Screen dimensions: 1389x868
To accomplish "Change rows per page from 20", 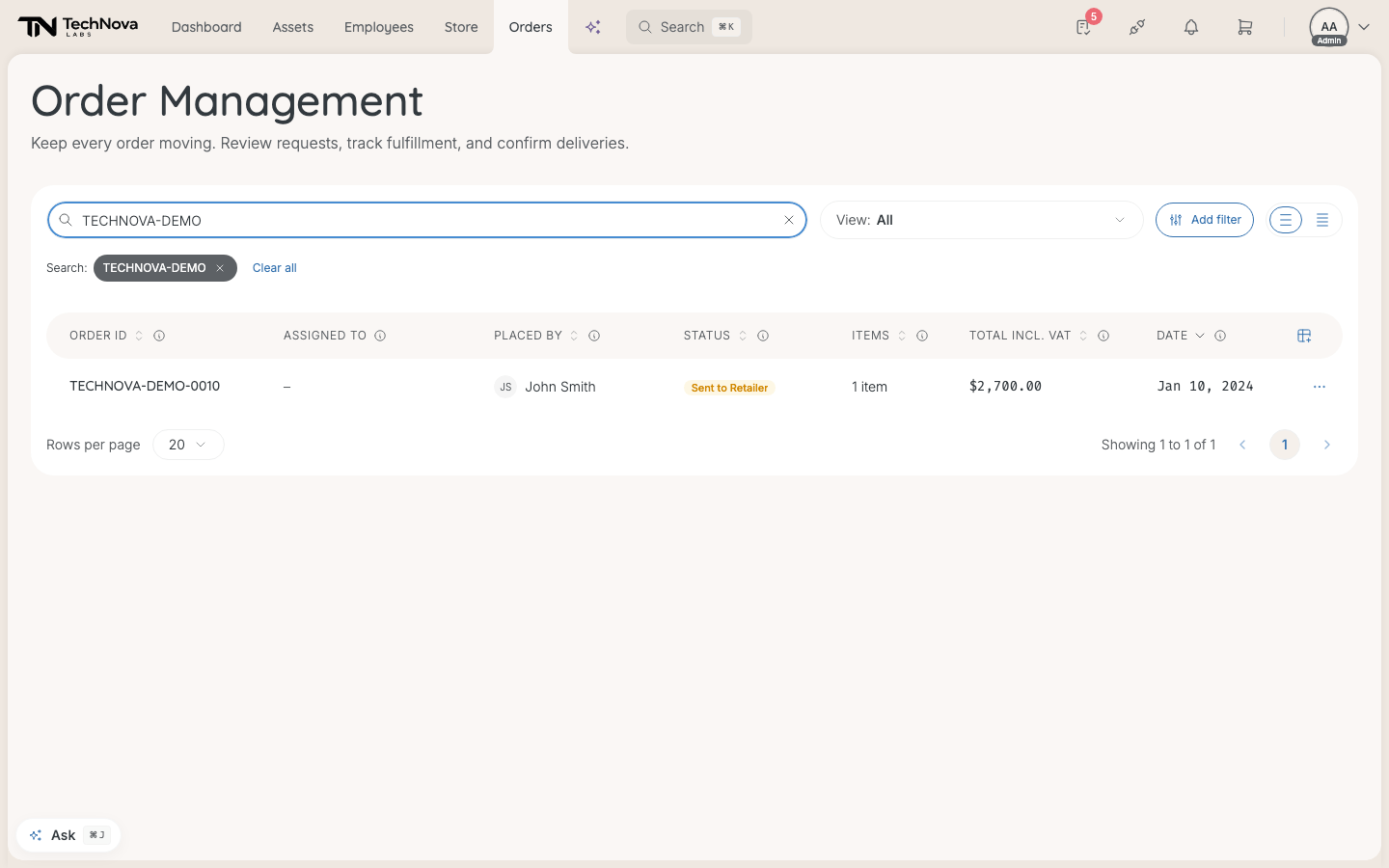I will pyautogui.click(x=188, y=445).
